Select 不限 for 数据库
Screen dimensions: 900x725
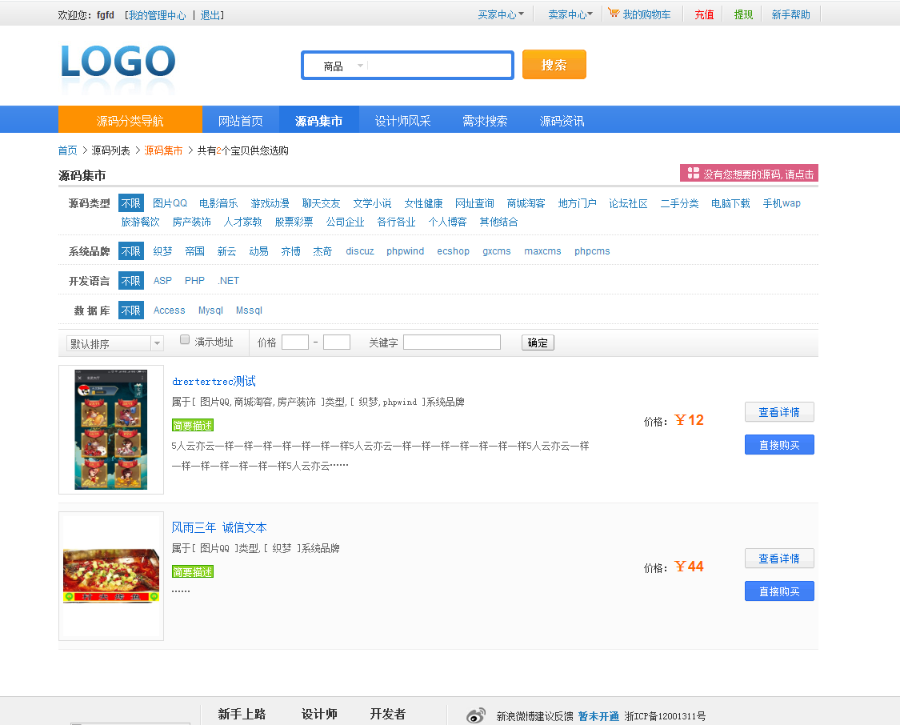pyautogui.click(x=131, y=311)
